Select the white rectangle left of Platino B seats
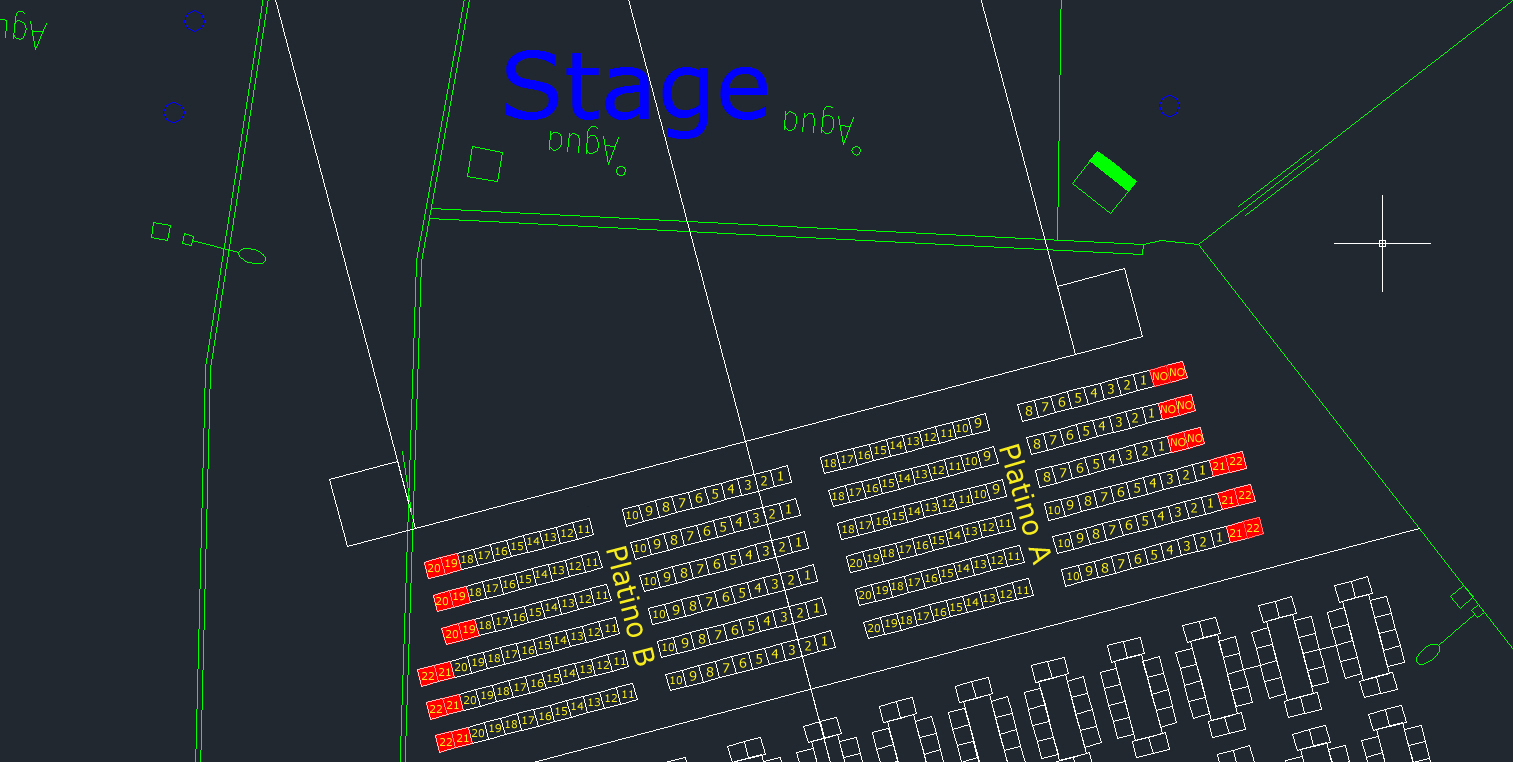The width and height of the screenshot is (1513, 762). point(370,504)
